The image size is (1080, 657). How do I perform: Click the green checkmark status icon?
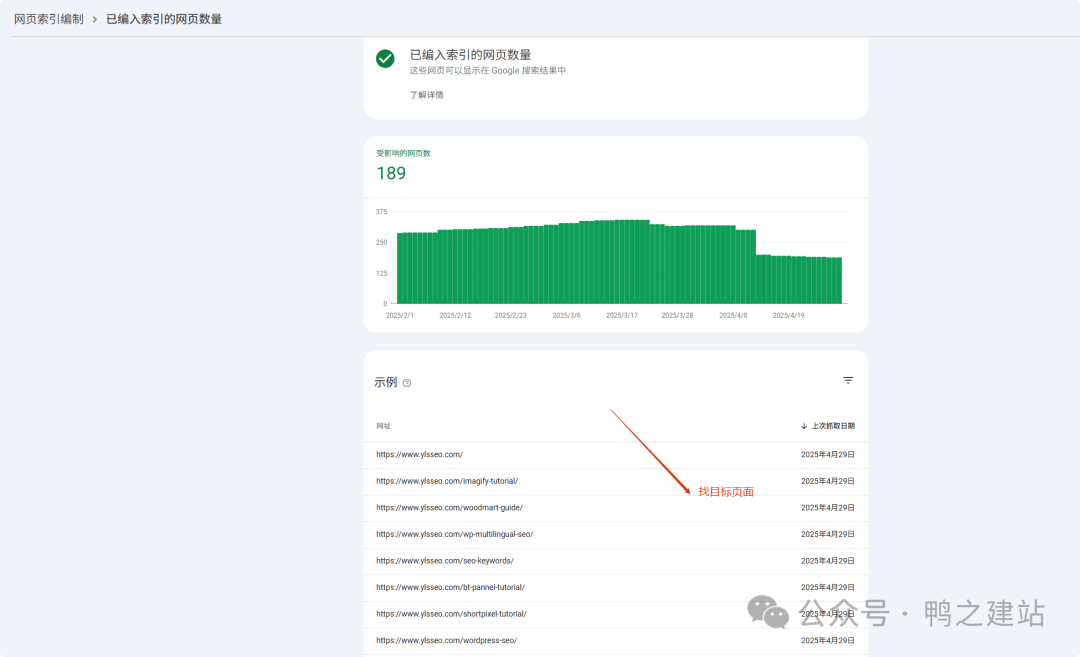[385, 59]
